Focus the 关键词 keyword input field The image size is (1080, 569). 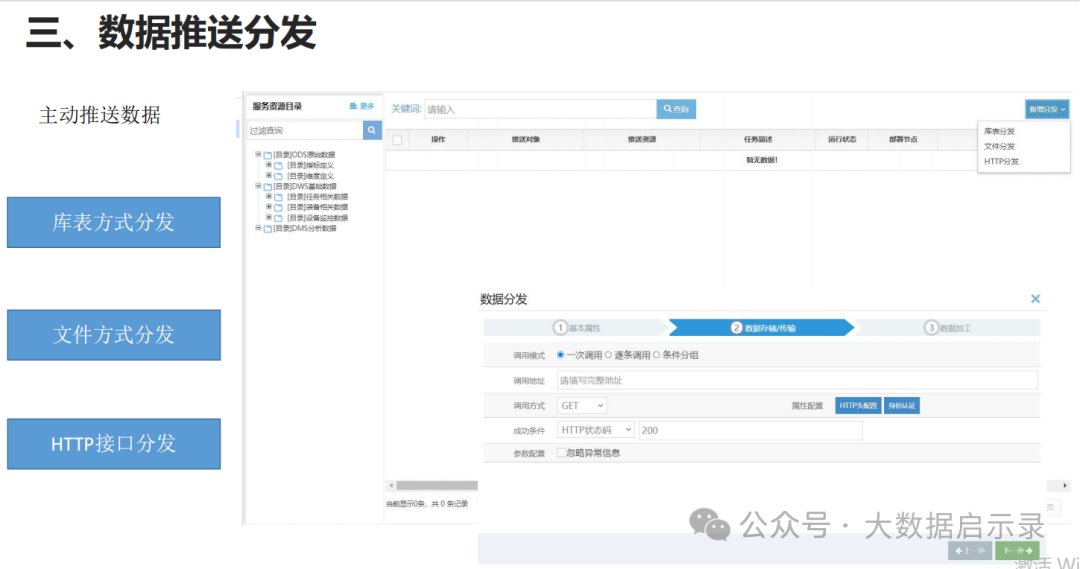540,109
